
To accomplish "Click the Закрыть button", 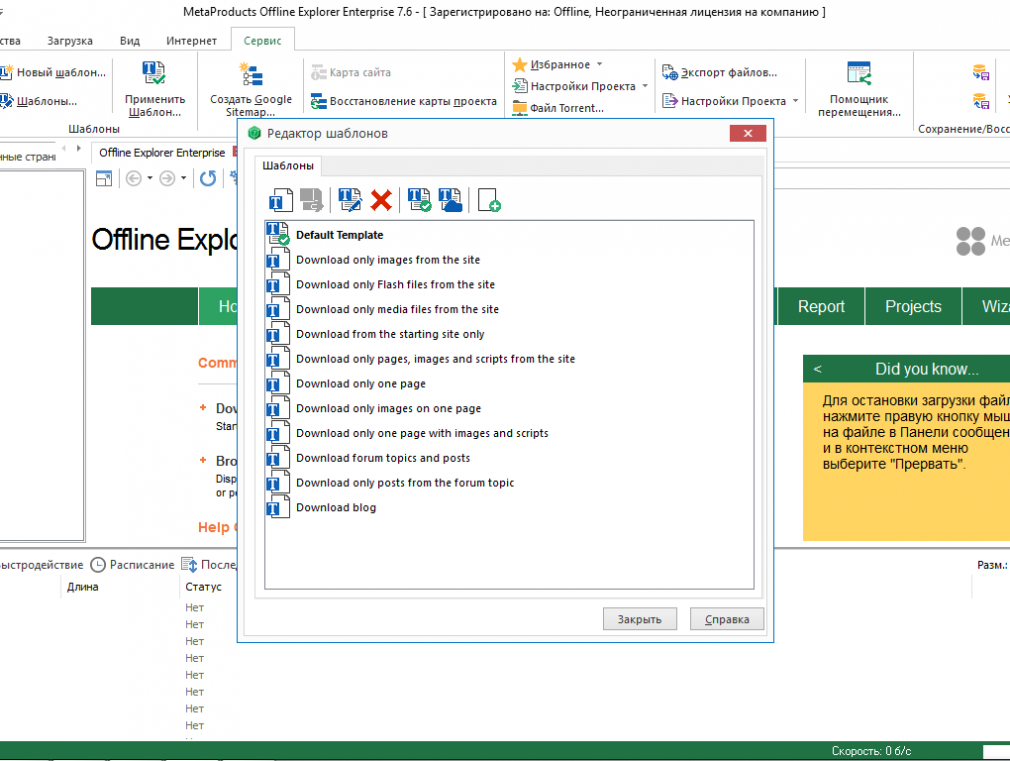I will 640,619.
